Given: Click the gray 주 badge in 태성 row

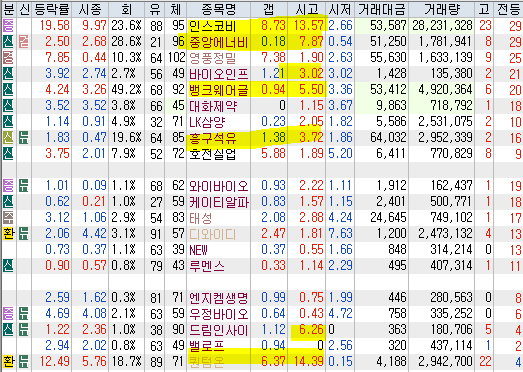Looking at the screenshot, I should click(x=8, y=217).
